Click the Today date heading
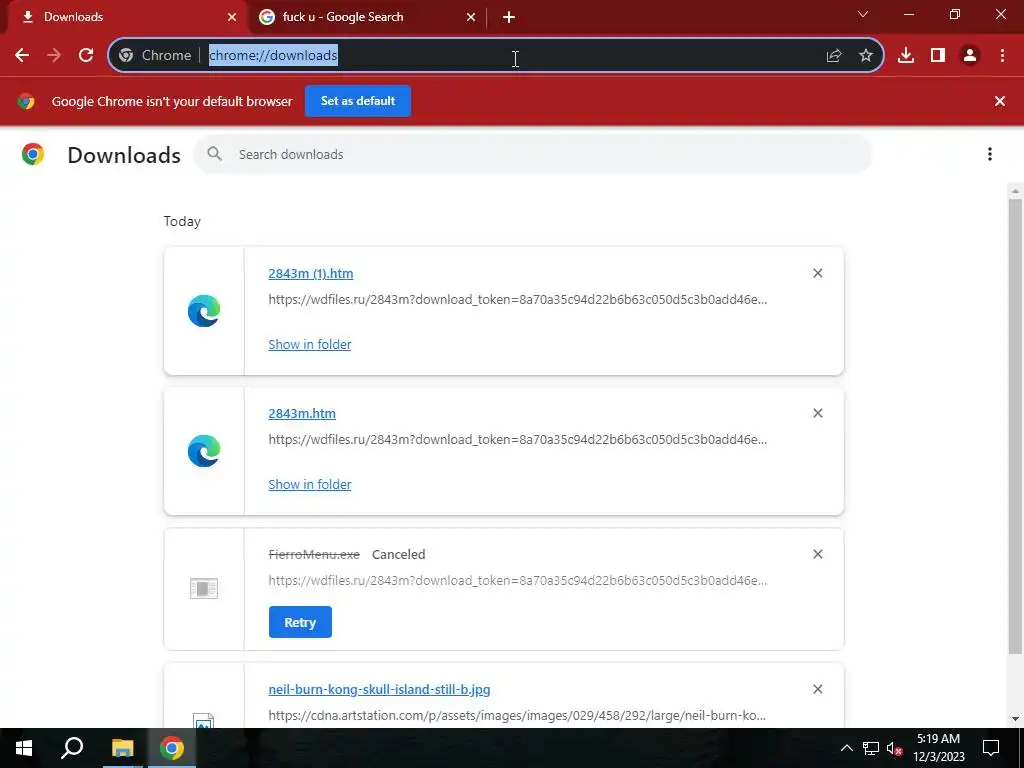1024x768 pixels. pyautogui.click(x=182, y=221)
